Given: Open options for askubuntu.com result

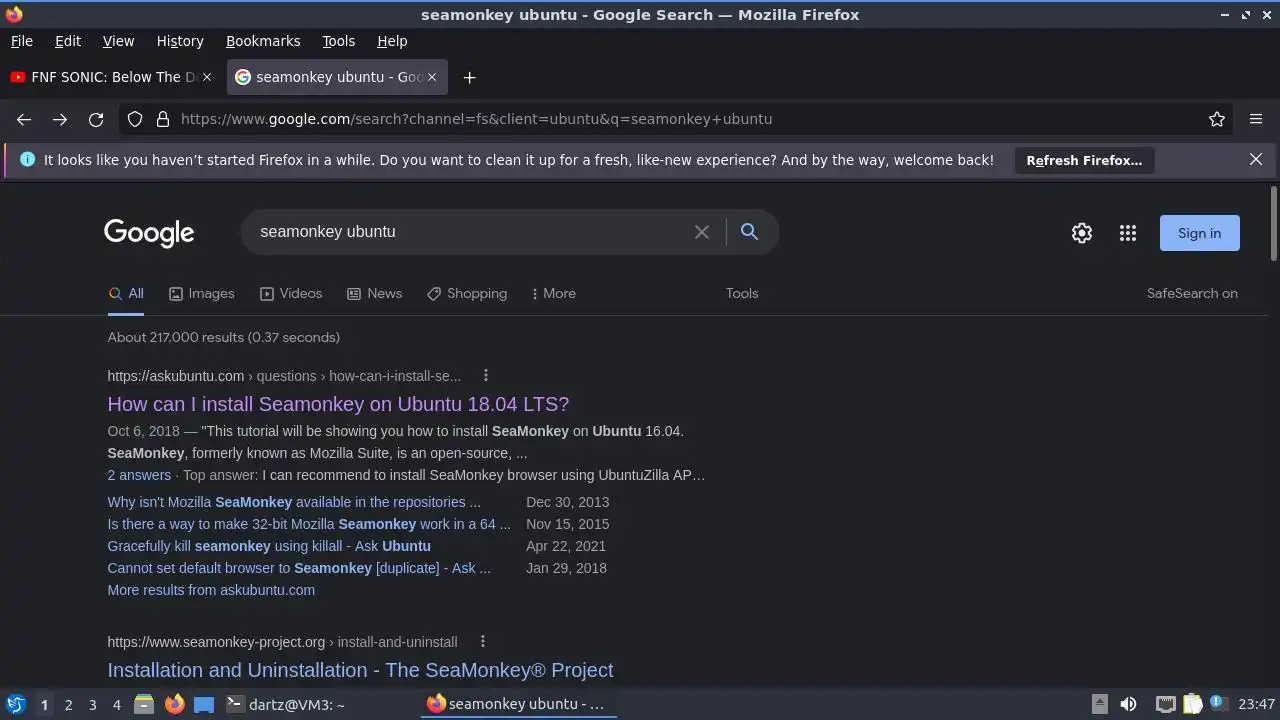Looking at the screenshot, I should tap(486, 376).
